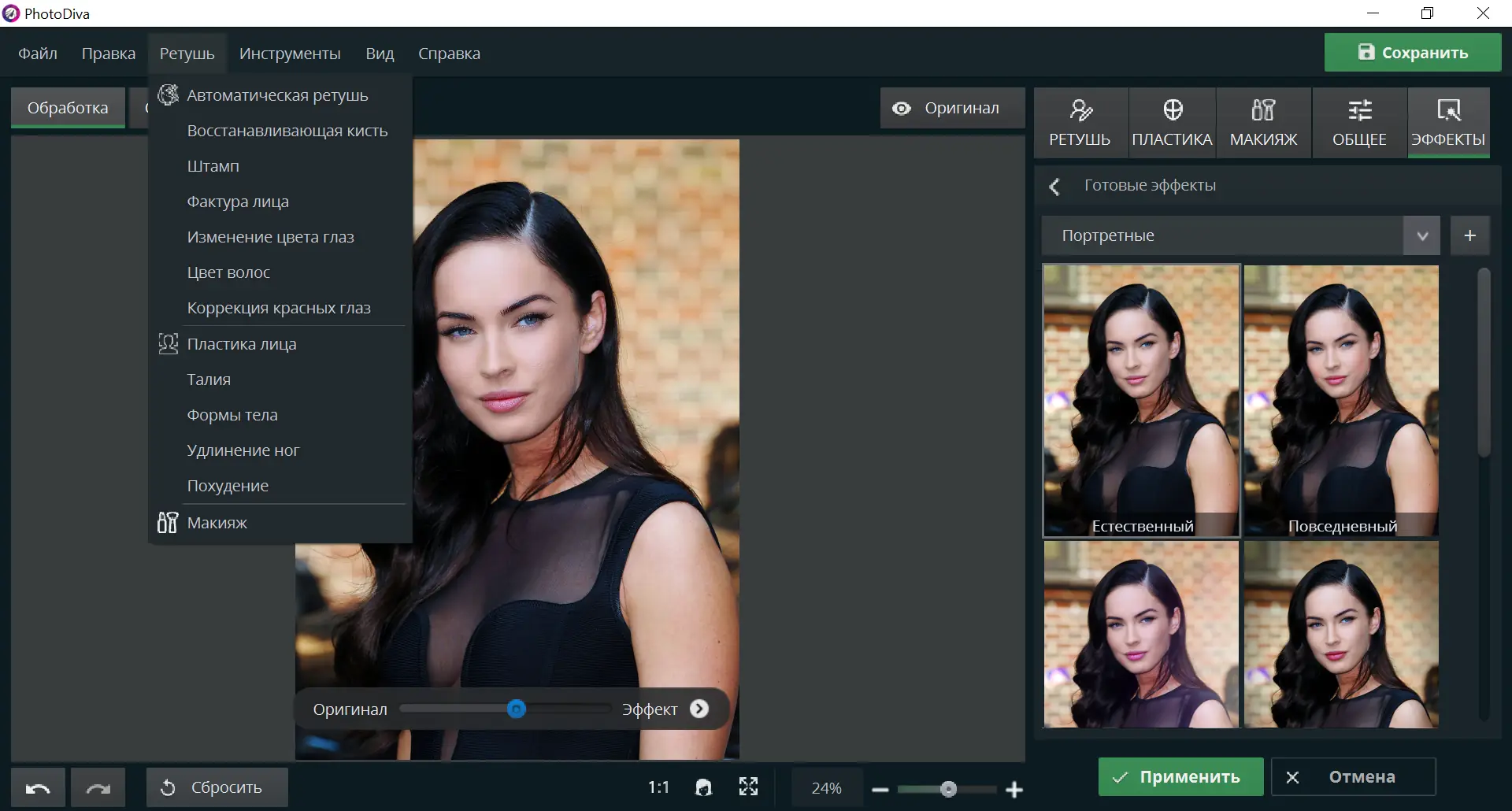Select the Эффекты panel tab
The image size is (1512, 811).
click(1448, 123)
